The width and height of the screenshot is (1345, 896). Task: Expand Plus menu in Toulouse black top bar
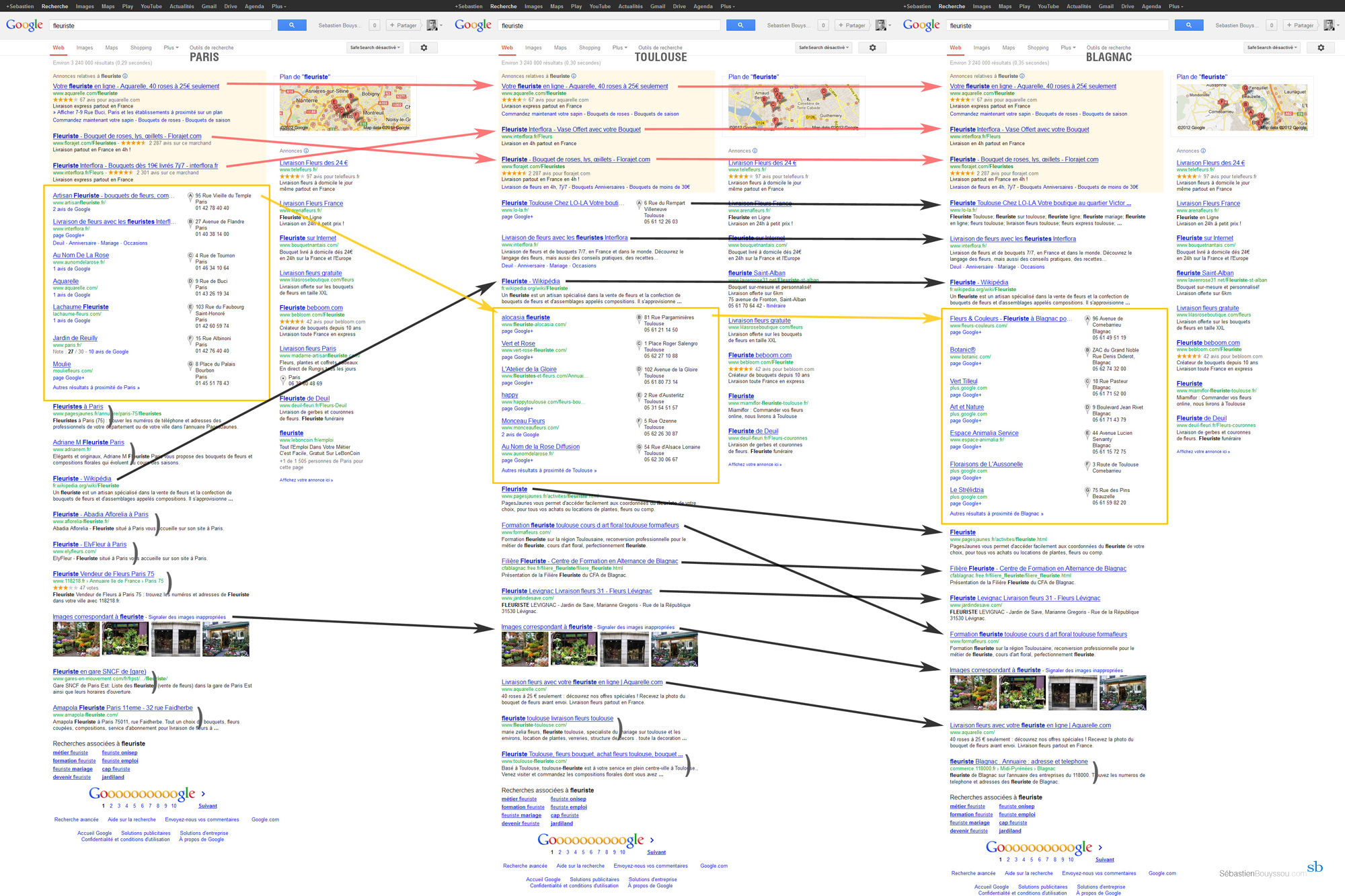click(727, 6)
